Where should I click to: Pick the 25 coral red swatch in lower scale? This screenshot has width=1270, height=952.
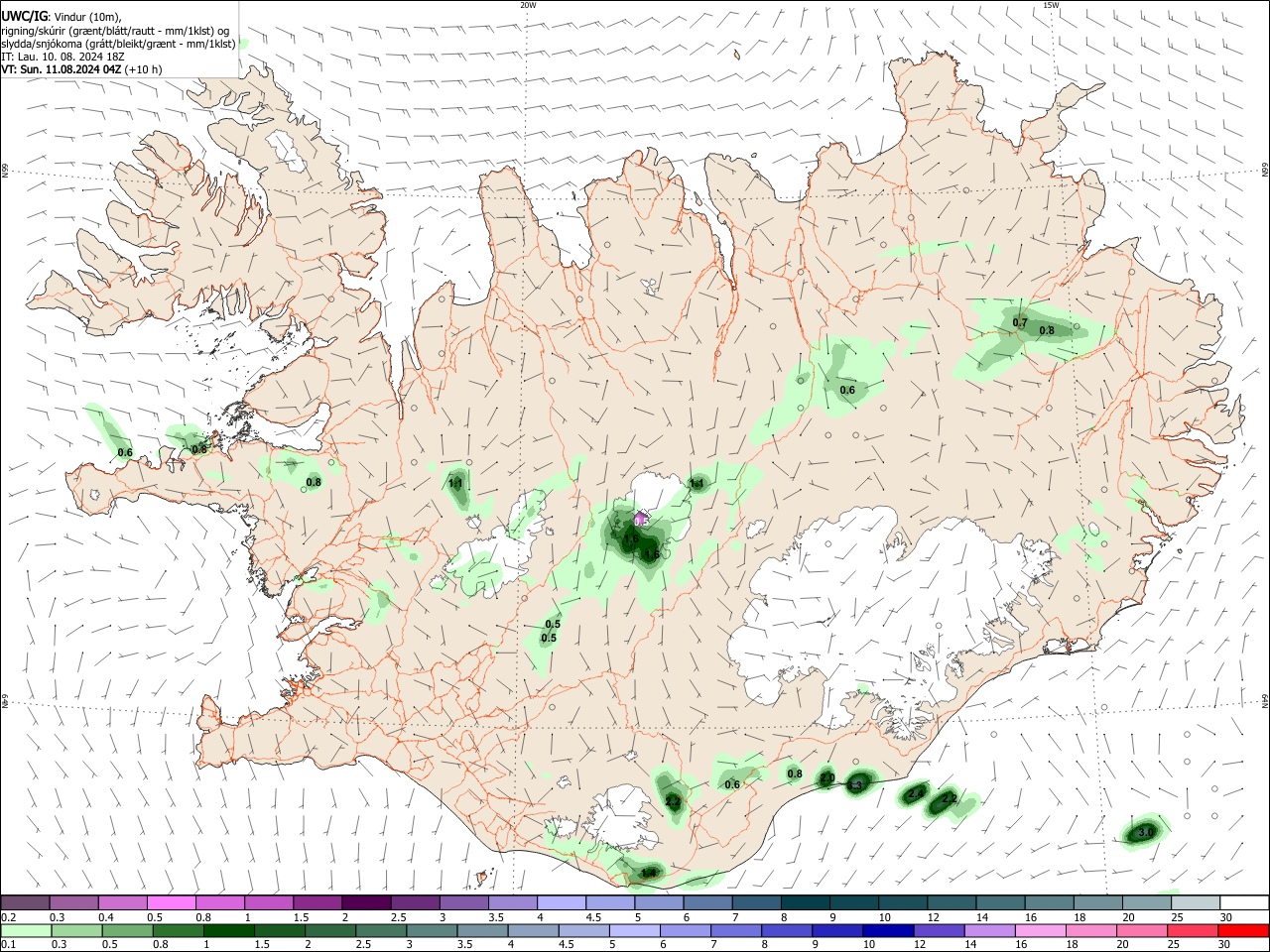point(1193,930)
